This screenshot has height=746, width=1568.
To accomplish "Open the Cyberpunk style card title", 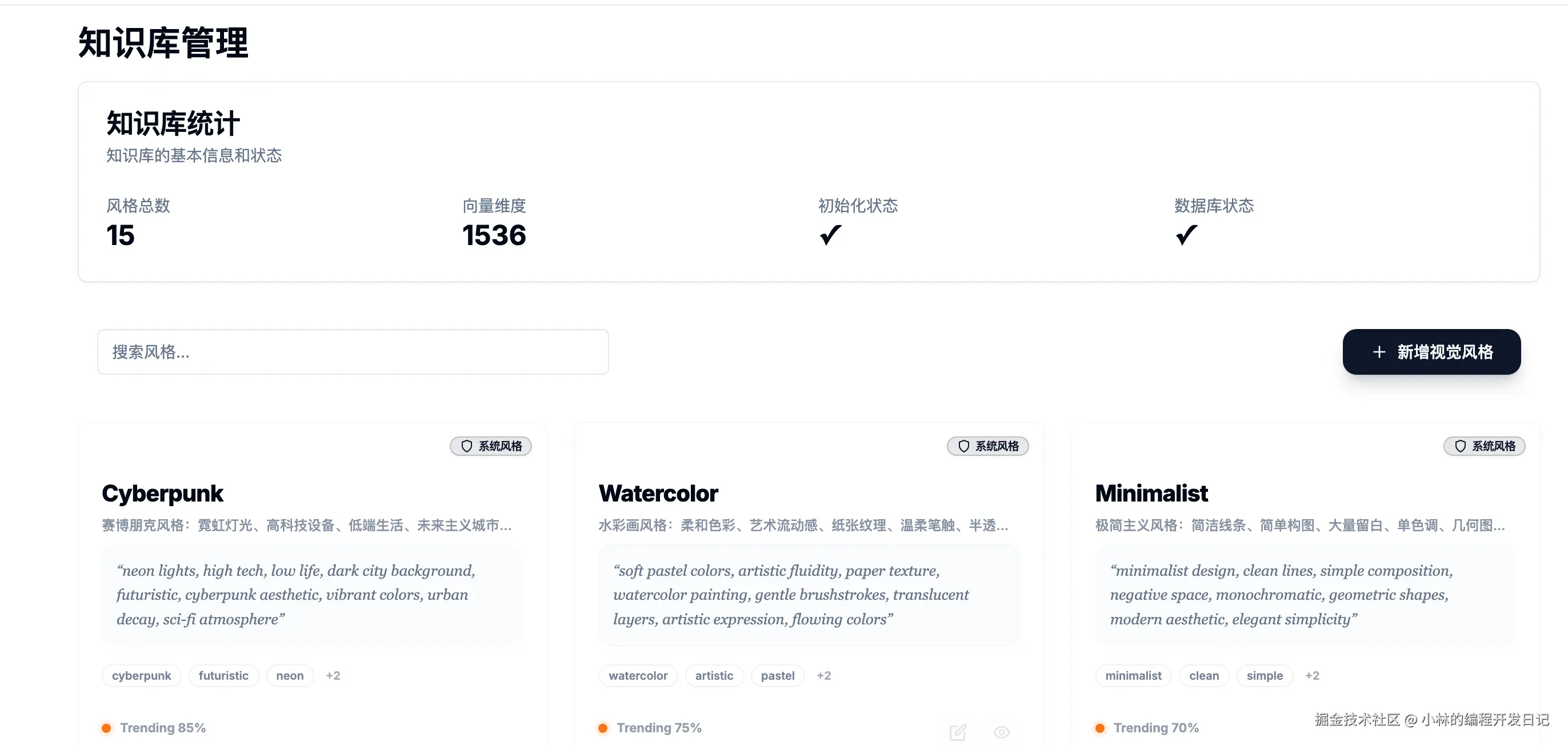I will point(162,493).
